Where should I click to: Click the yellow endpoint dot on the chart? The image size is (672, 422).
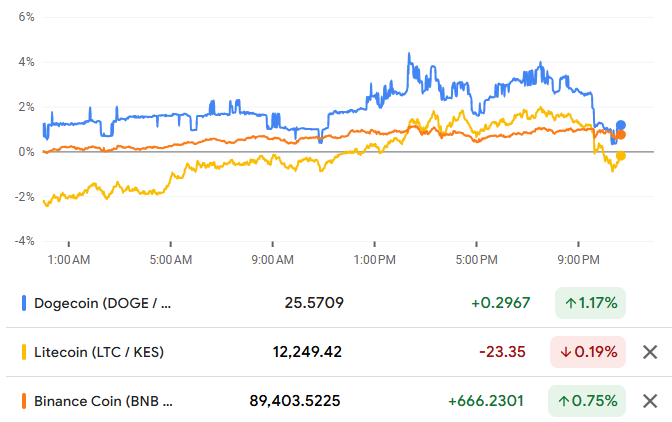point(621,156)
